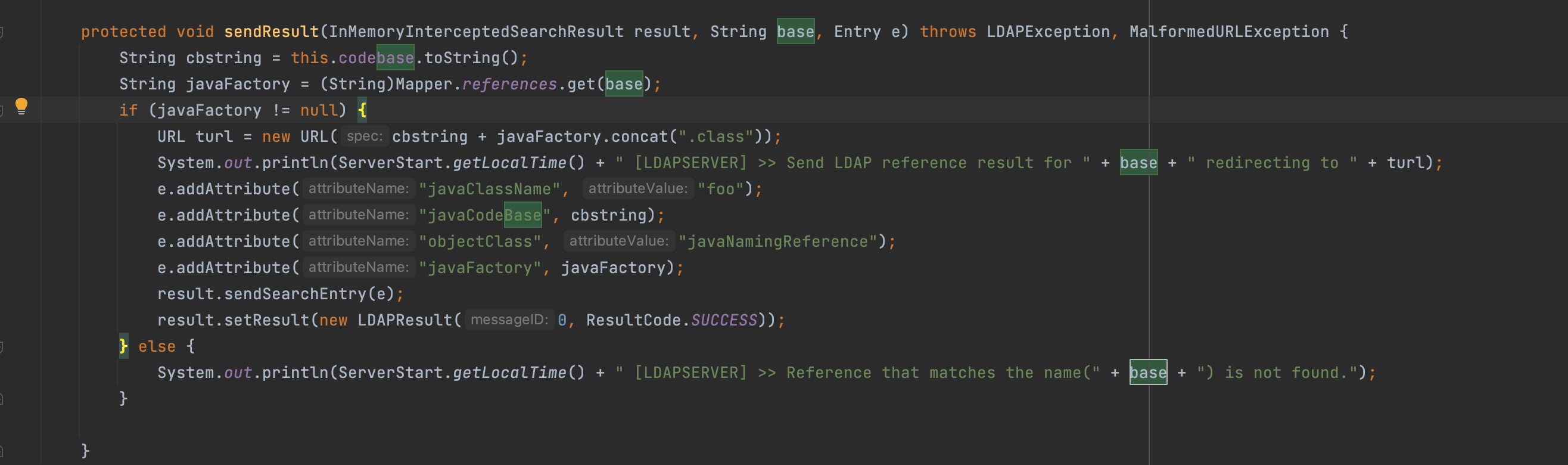
Task: Click the "foo" string literal
Action: click(x=721, y=189)
